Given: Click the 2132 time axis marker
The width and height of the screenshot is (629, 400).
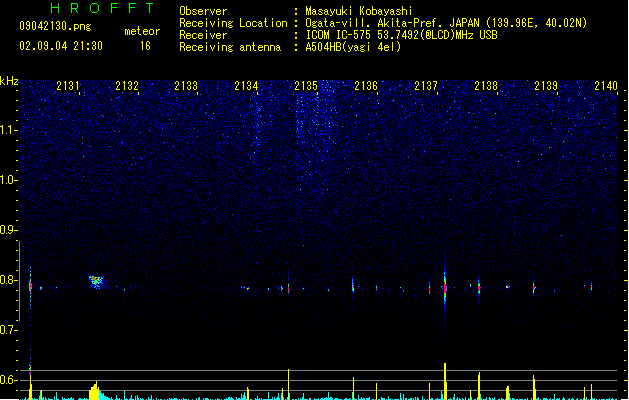Looking at the screenshot, I should tap(127, 86).
